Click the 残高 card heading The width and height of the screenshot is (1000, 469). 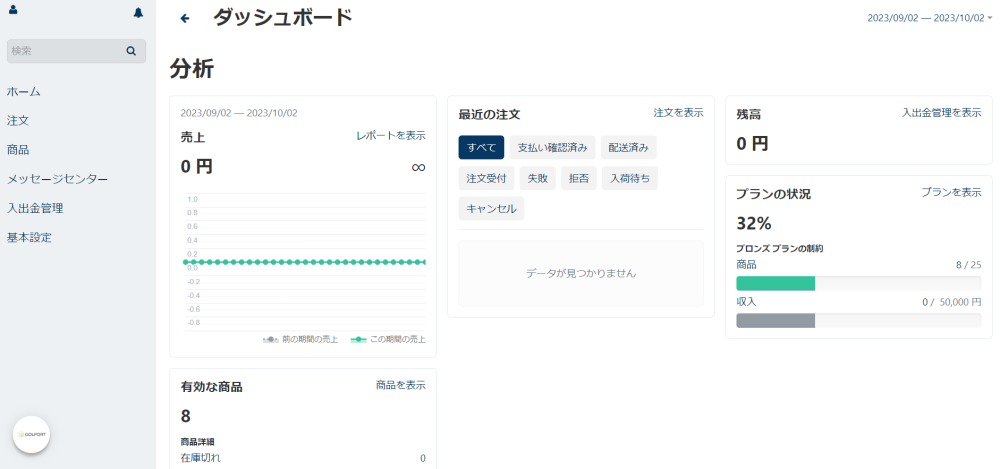(x=749, y=114)
